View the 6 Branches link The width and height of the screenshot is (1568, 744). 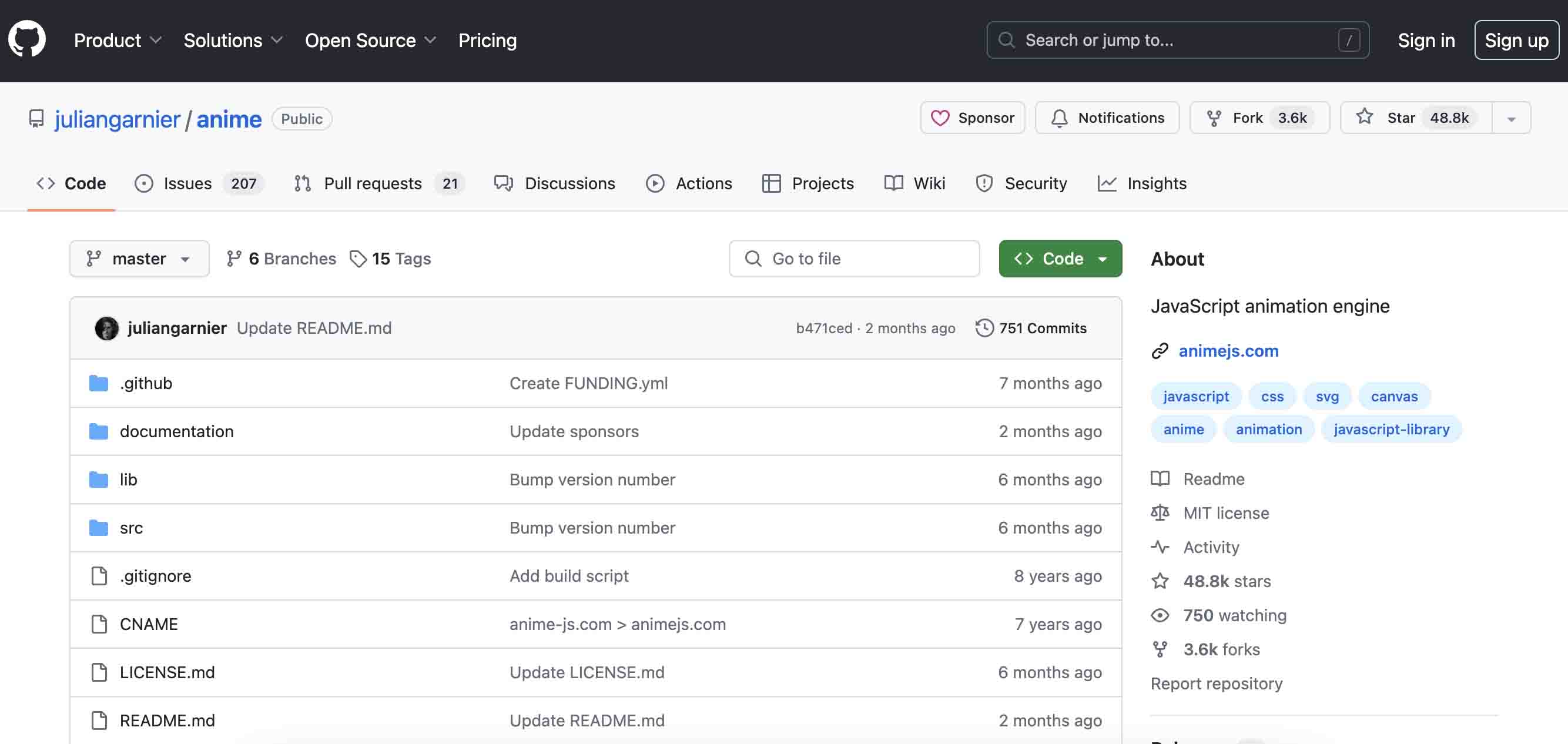click(x=281, y=259)
